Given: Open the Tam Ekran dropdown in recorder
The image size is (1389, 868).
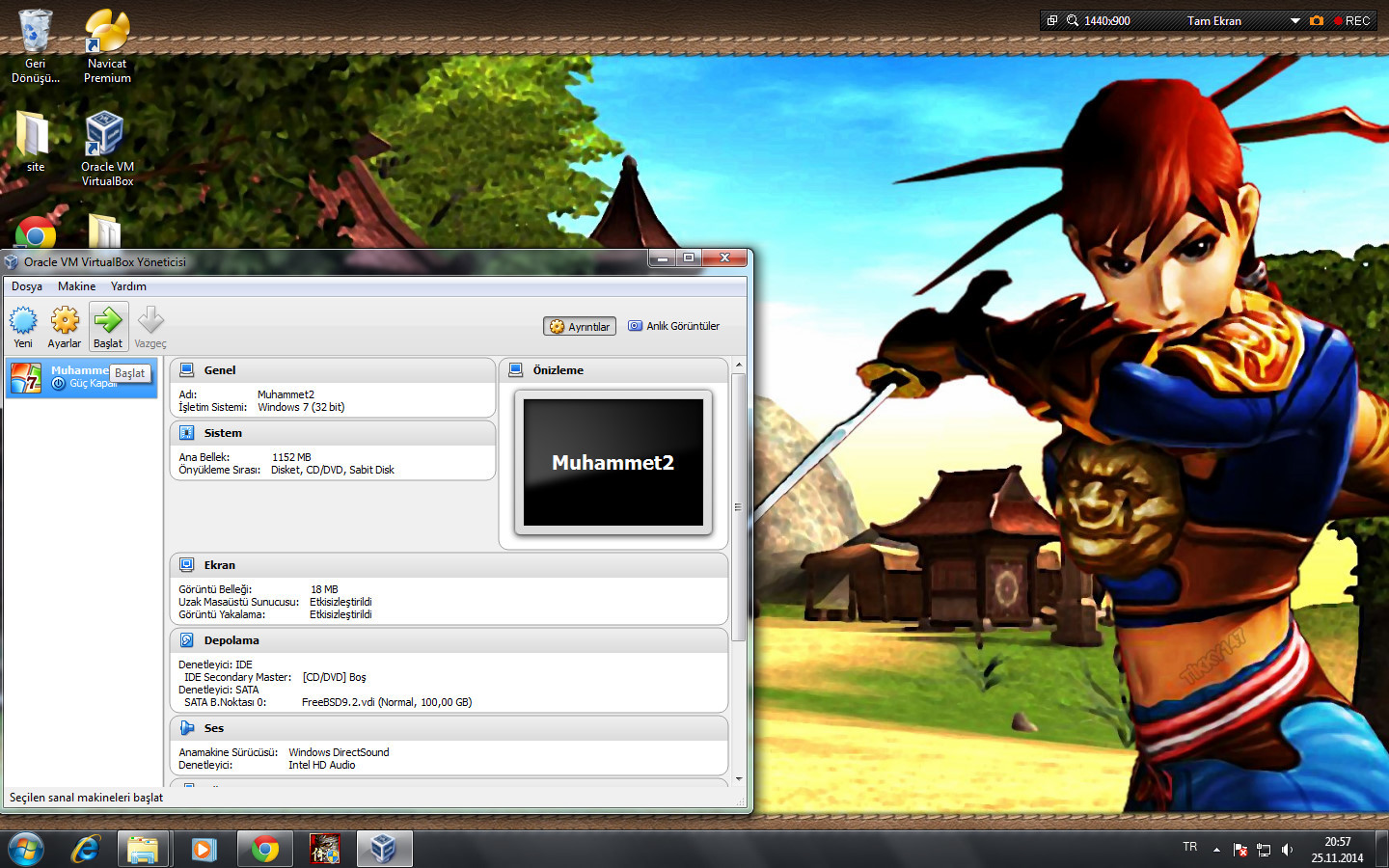Looking at the screenshot, I should 1295,20.
